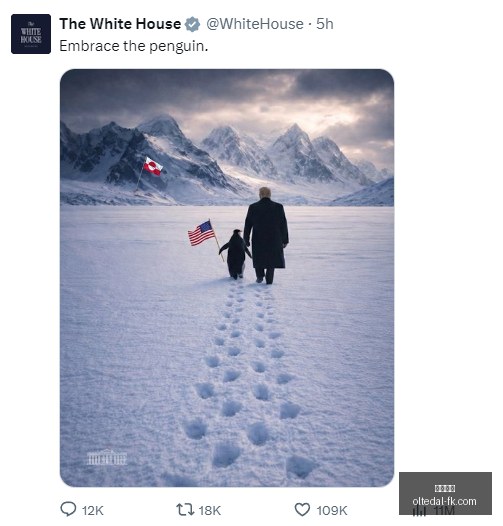This screenshot has height=526, width=503.
Task: Click the 12K reply count
Action: (93, 511)
